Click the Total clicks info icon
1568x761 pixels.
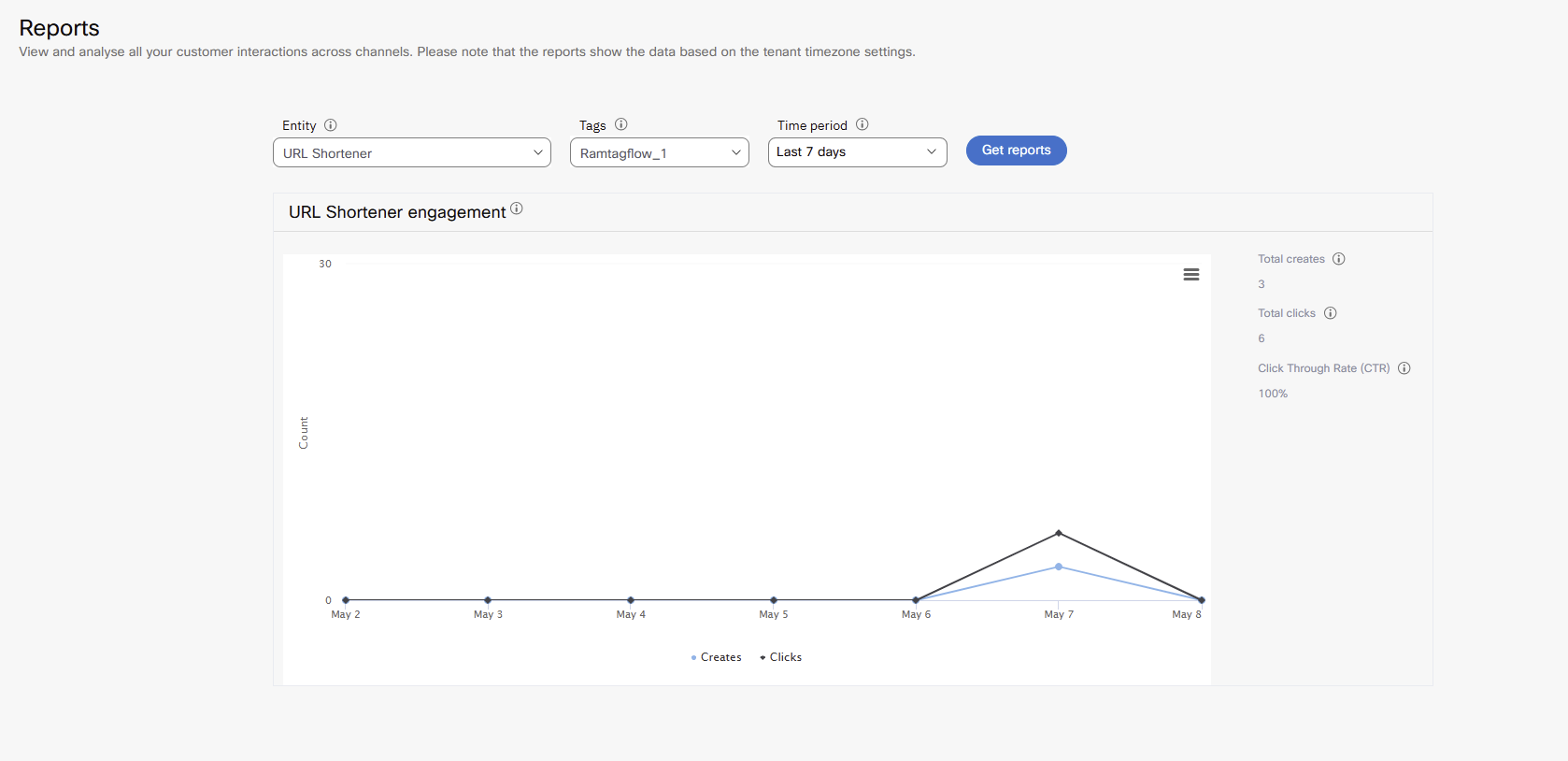click(x=1331, y=313)
